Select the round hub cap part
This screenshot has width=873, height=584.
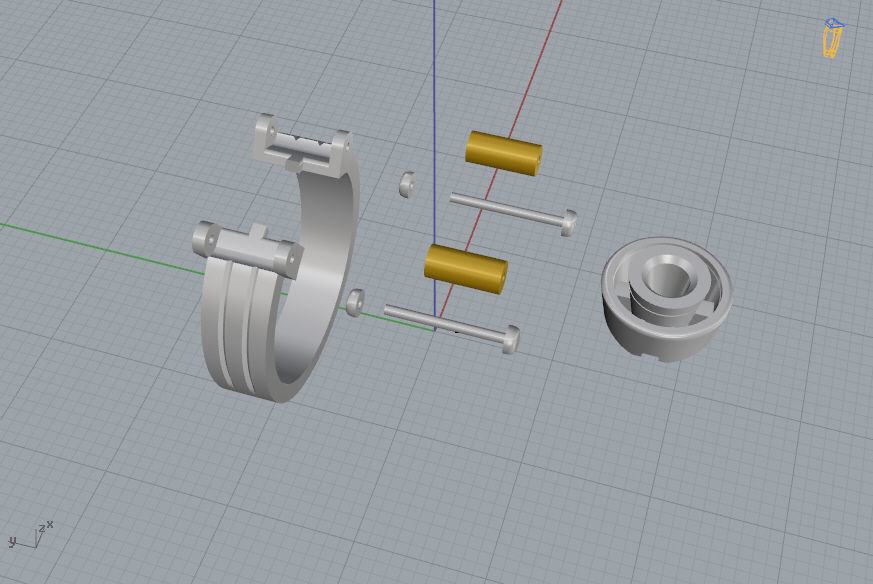point(666,299)
